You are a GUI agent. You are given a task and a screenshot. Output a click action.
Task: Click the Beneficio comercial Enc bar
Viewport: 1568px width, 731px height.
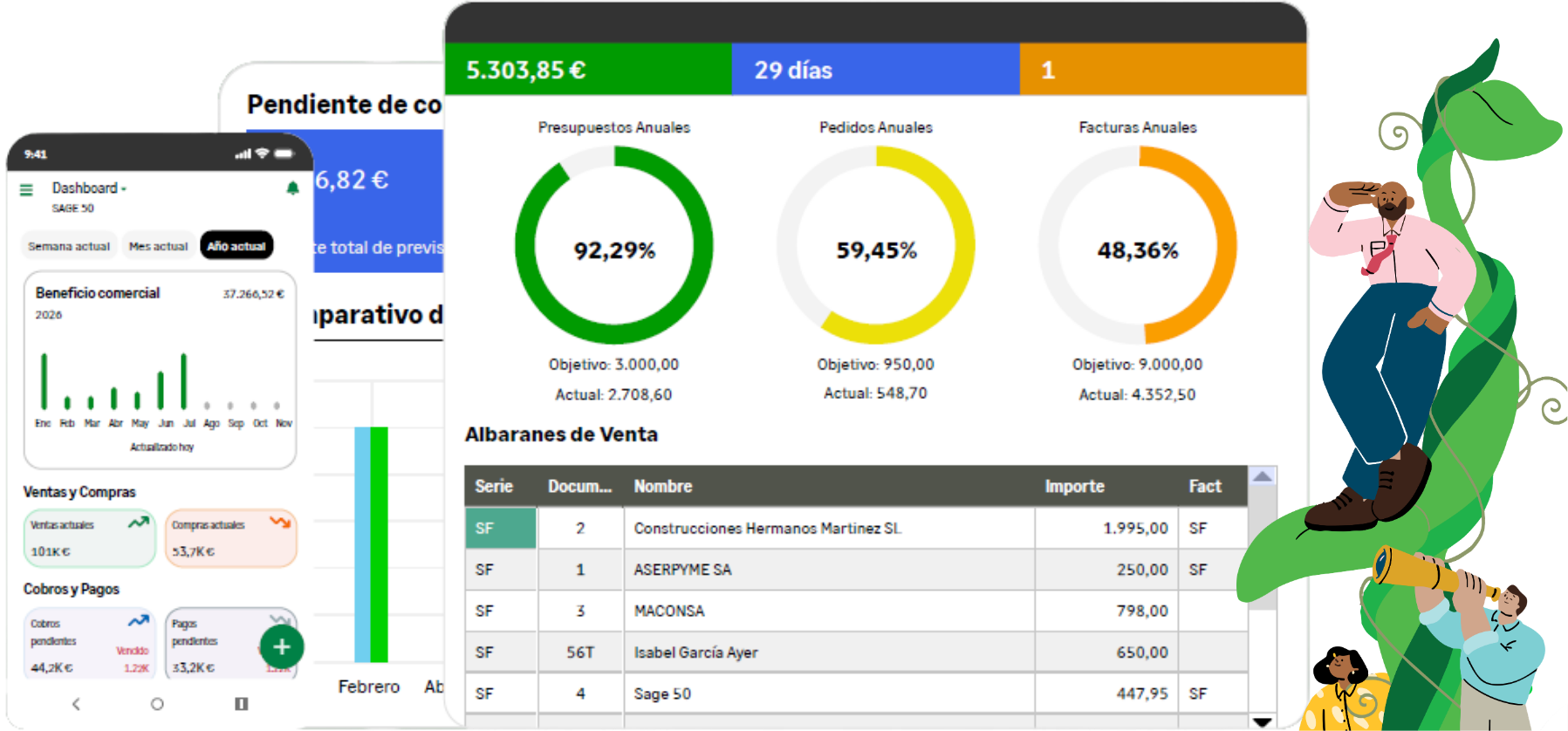pyautogui.click(x=44, y=381)
